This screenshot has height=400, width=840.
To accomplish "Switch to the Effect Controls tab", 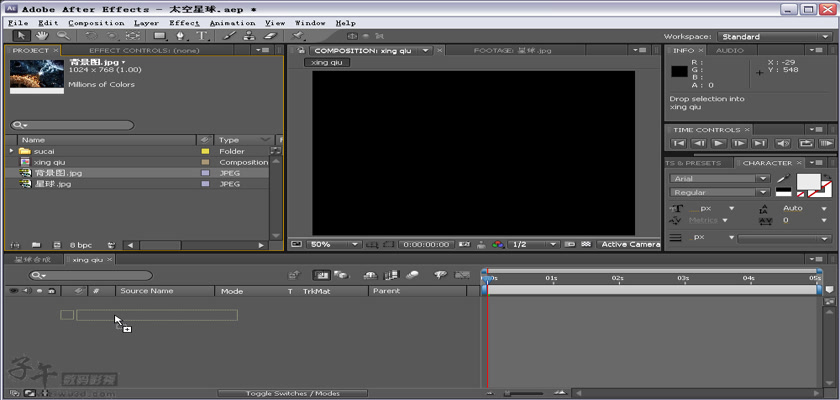I will pyautogui.click(x=144, y=50).
